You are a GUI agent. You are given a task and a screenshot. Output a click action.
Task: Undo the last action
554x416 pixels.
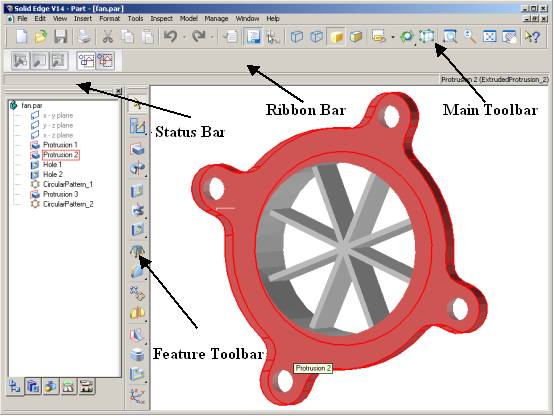pyautogui.click(x=171, y=36)
